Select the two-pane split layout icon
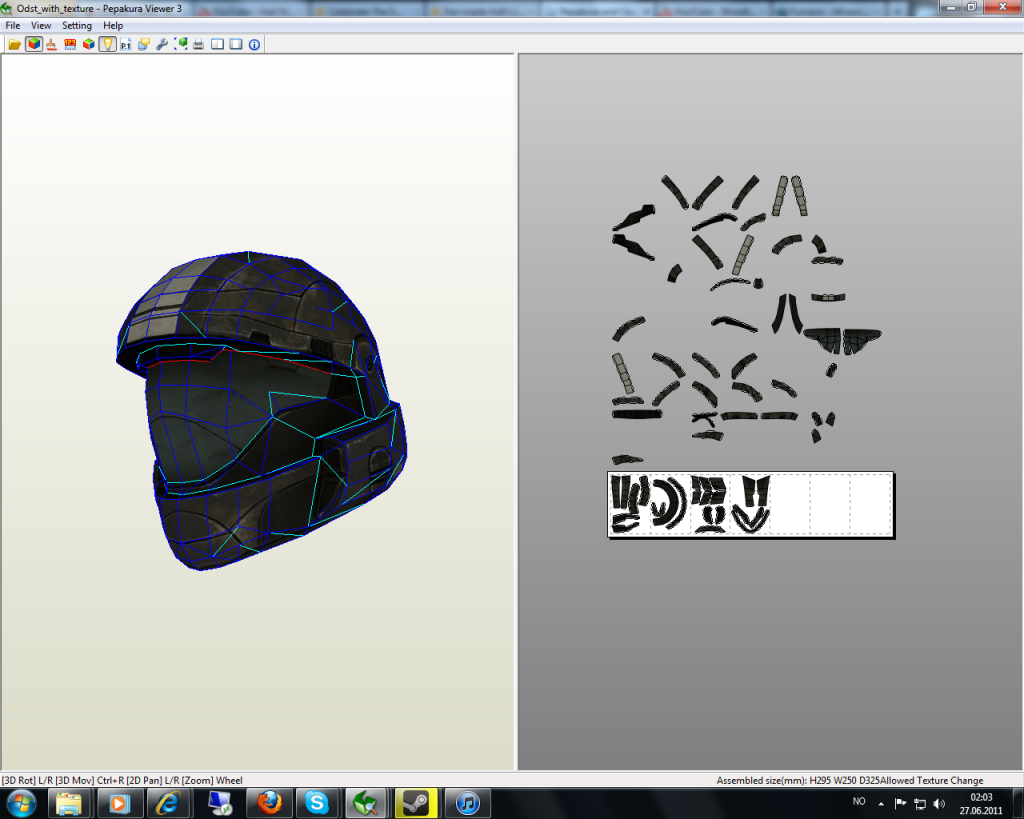 coord(217,44)
